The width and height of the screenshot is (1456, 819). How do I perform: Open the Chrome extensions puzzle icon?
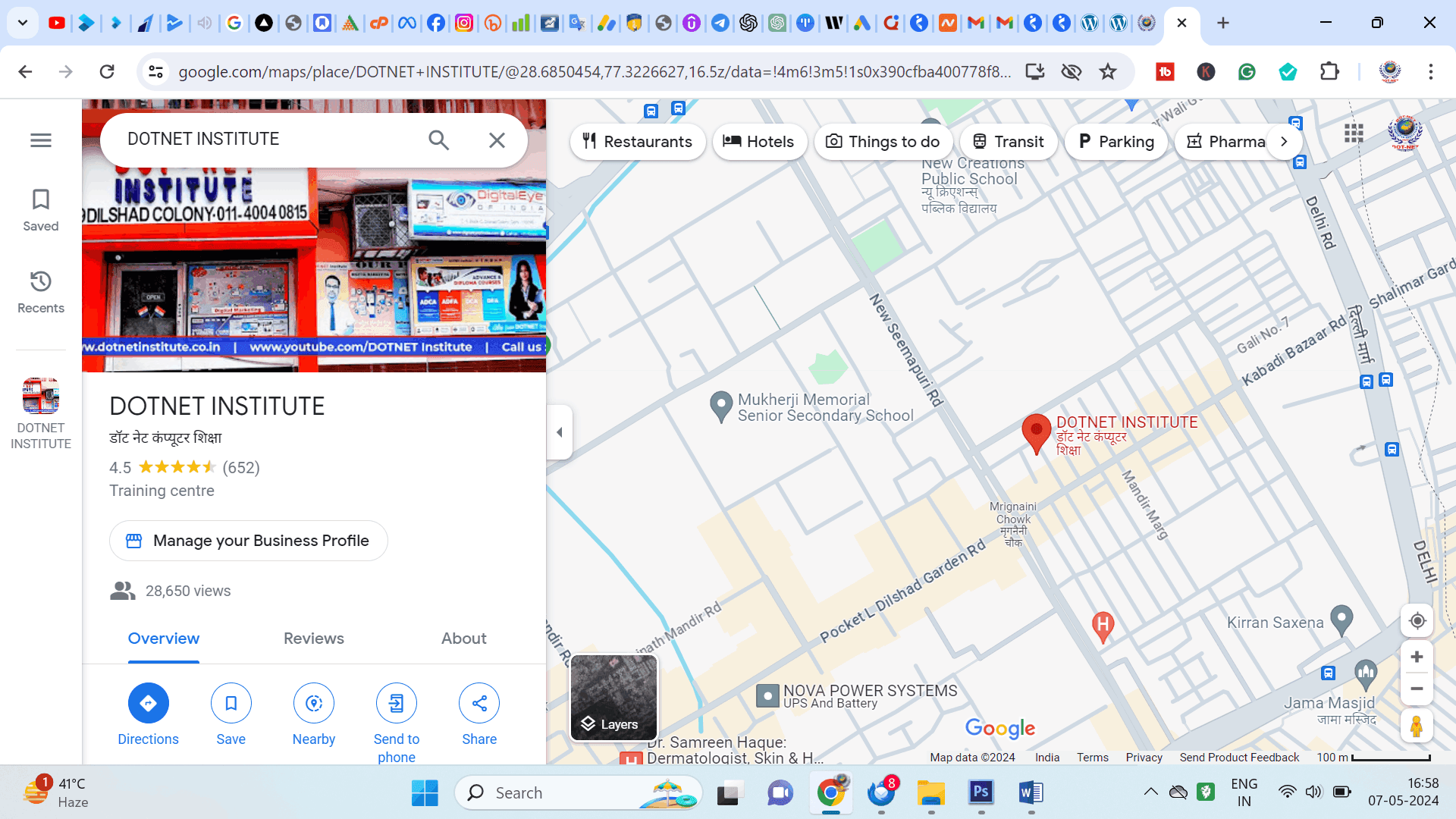point(1329,72)
